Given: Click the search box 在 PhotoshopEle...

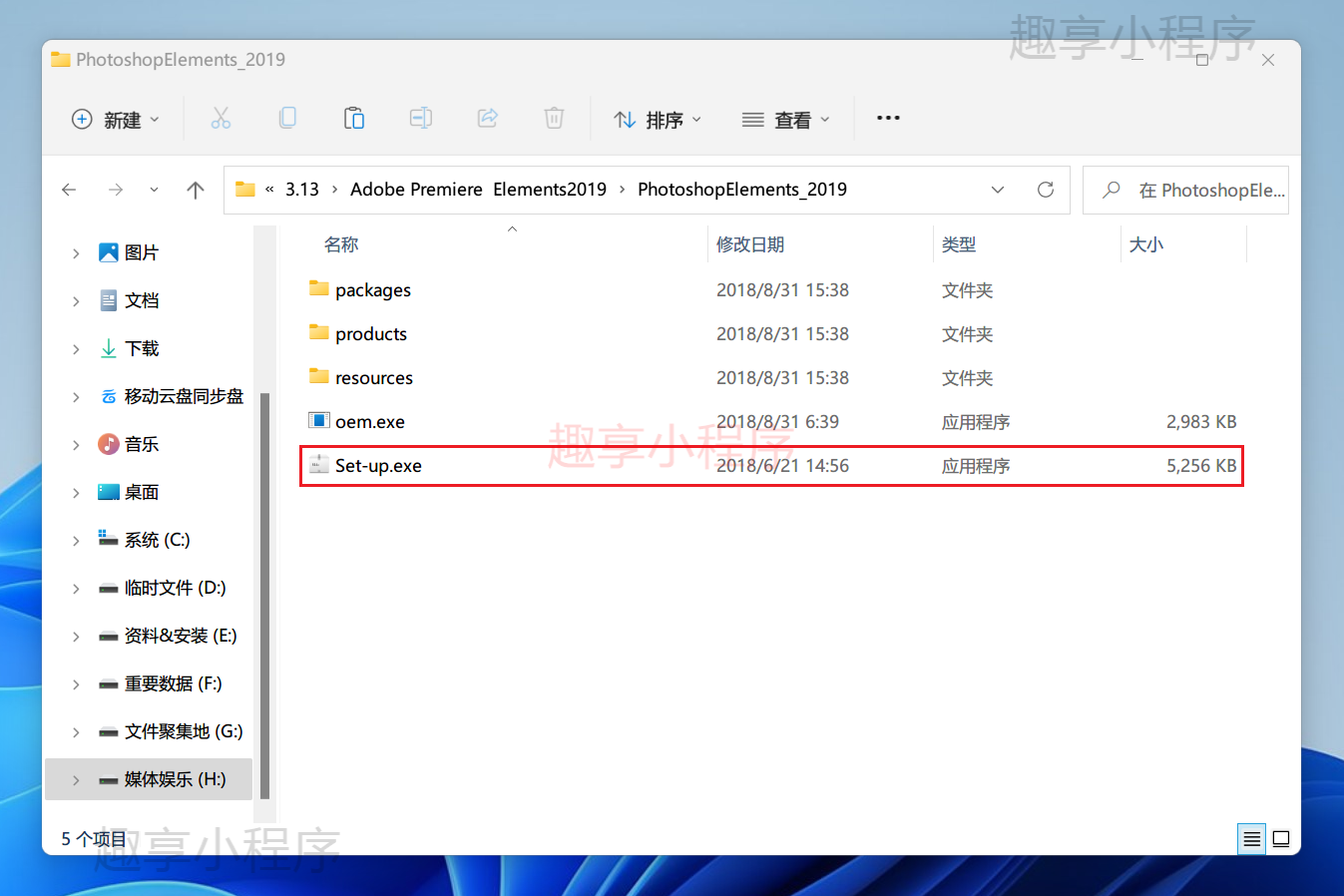Looking at the screenshot, I should 1185,190.
